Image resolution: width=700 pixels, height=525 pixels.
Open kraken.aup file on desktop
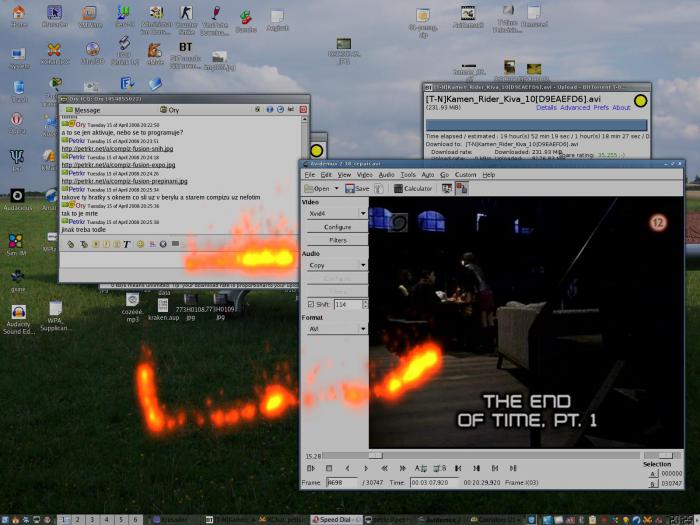point(163,309)
